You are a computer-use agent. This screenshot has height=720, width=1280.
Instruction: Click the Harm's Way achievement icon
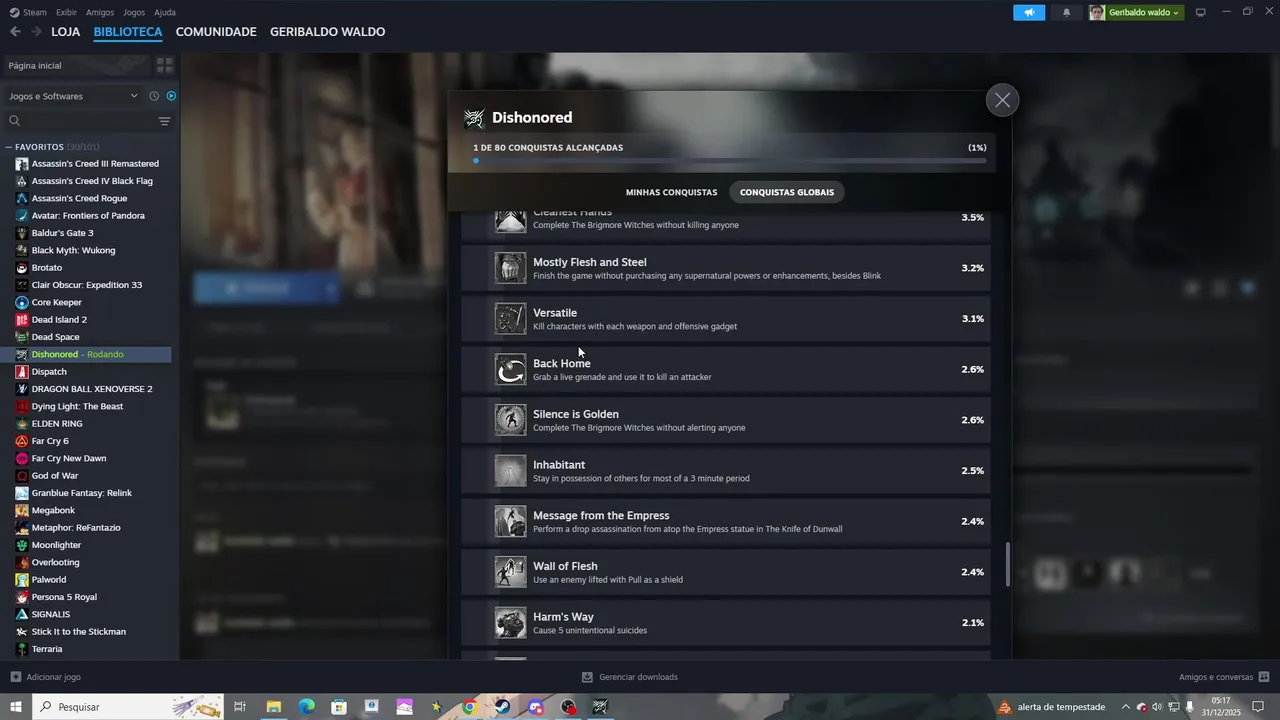510,623
